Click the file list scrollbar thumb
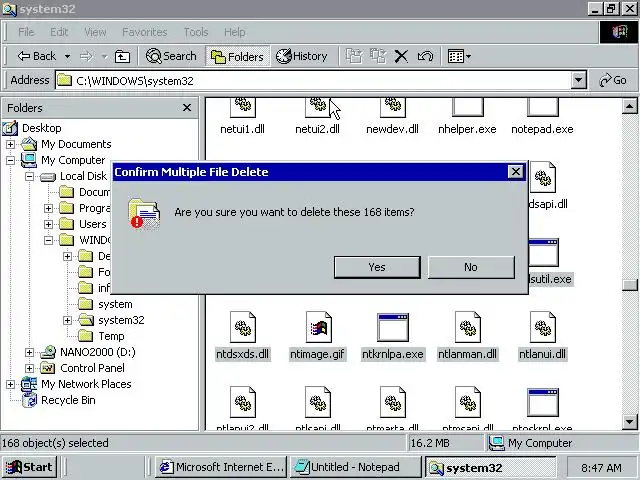This screenshot has height=480, width=640. coord(631,284)
